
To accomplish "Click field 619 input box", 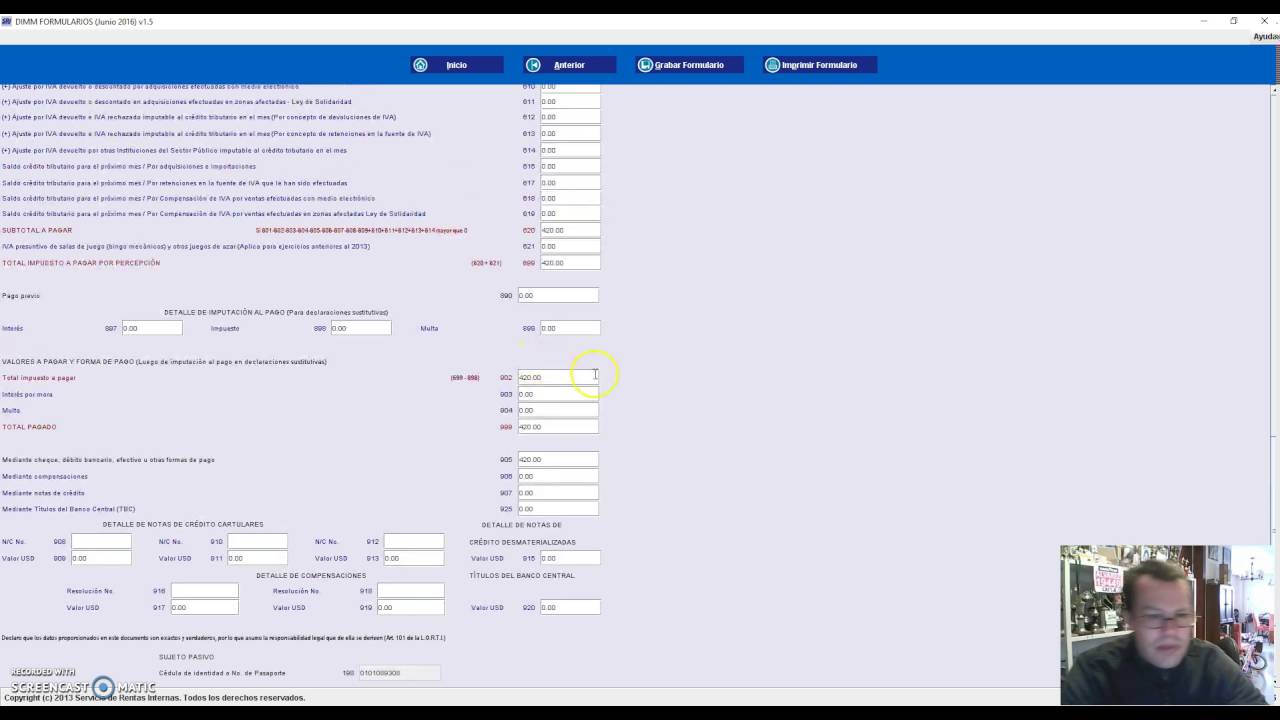I will coord(570,213).
